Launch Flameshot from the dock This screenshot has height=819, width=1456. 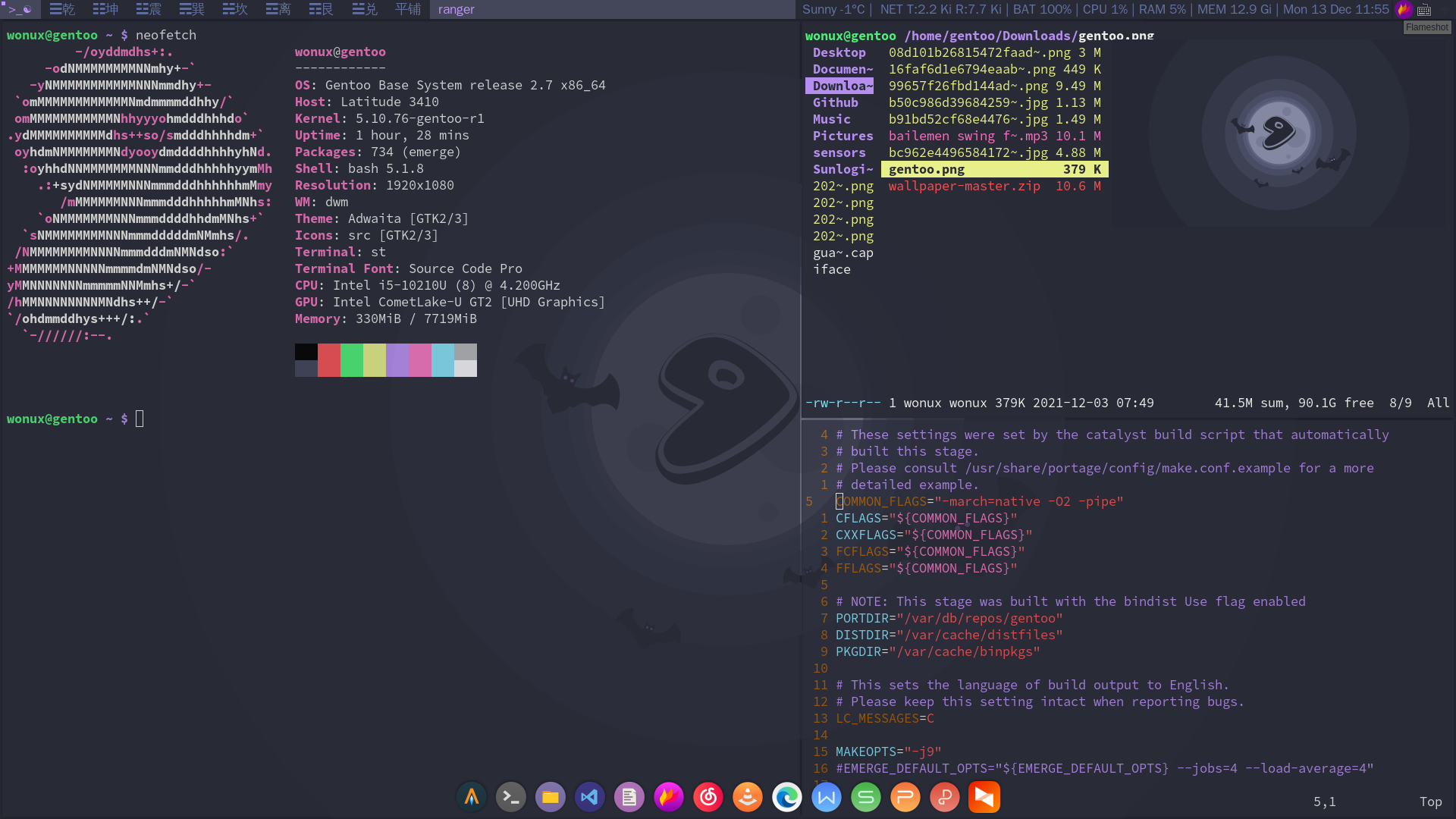[669, 797]
